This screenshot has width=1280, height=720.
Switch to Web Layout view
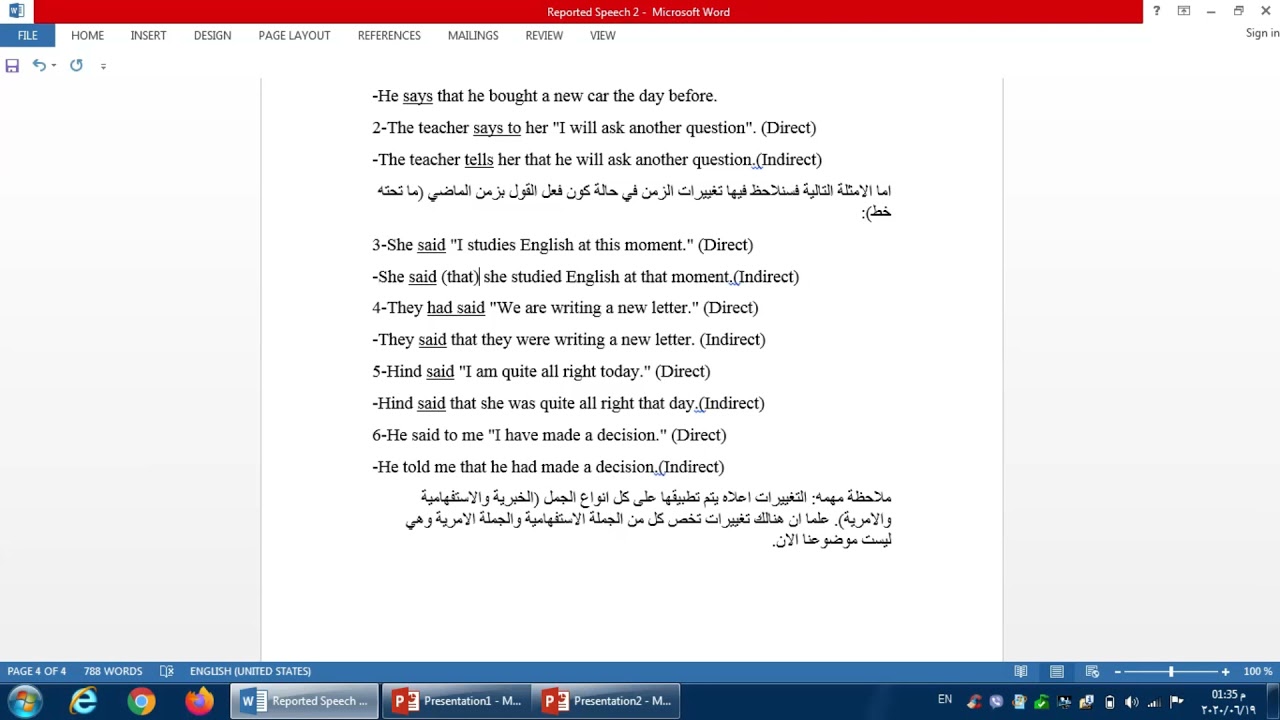[1092, 671]
